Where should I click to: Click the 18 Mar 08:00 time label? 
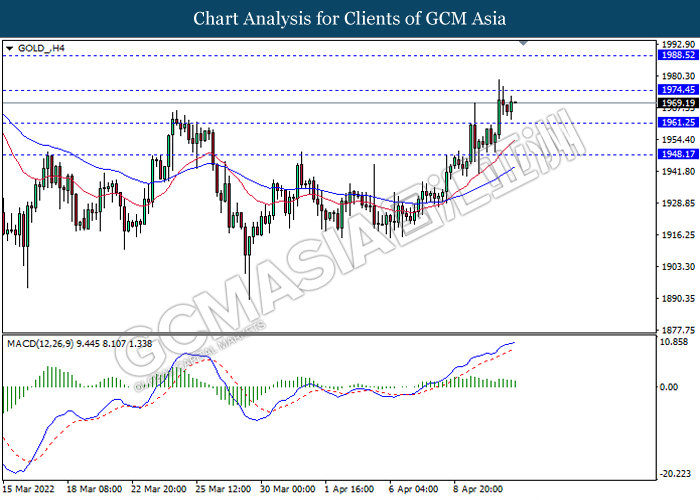click(x=94, y=489)
